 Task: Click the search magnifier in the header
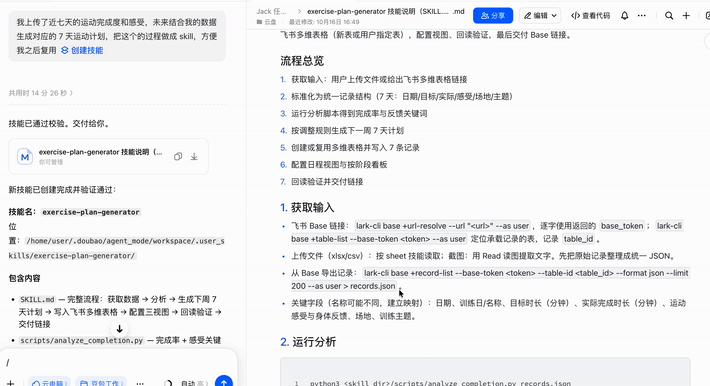pyautogui.click(x=669, y=15)
